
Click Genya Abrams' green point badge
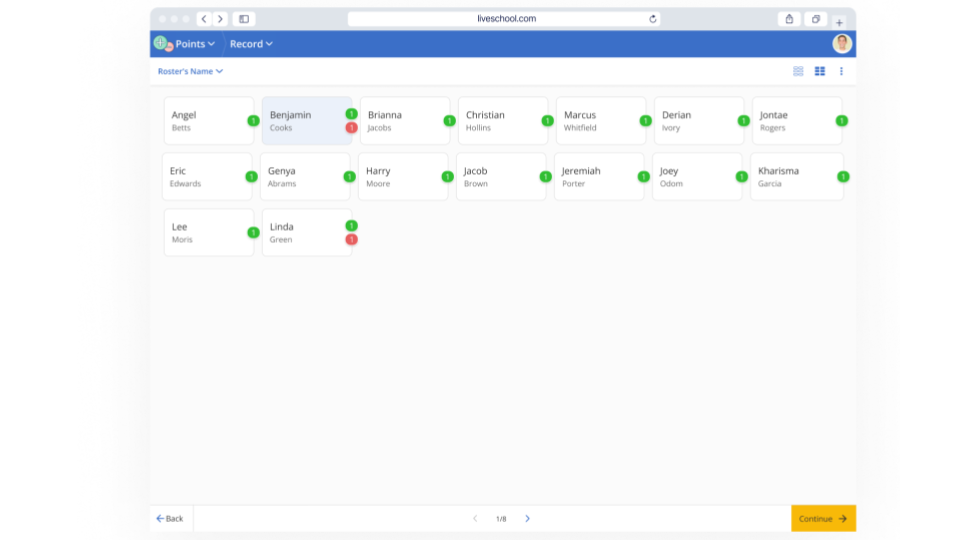tap(350, 176)
